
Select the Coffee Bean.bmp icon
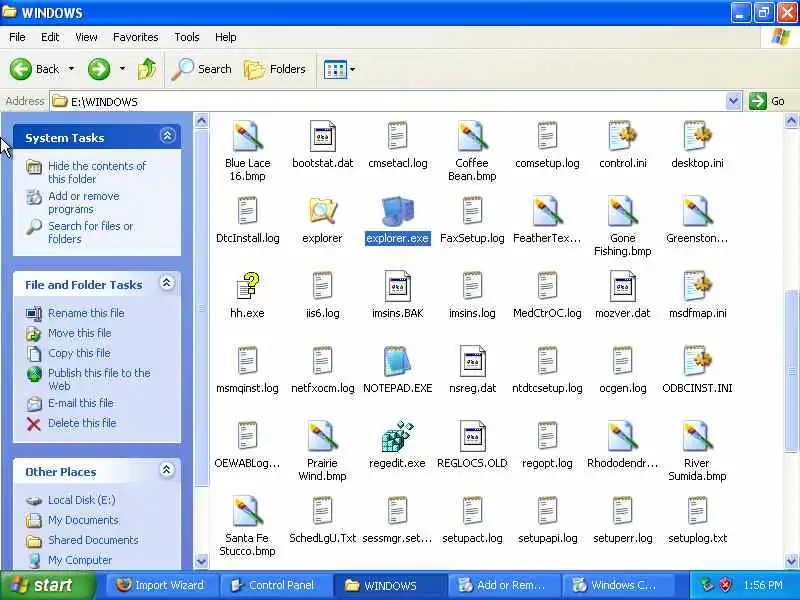[472, 136]
